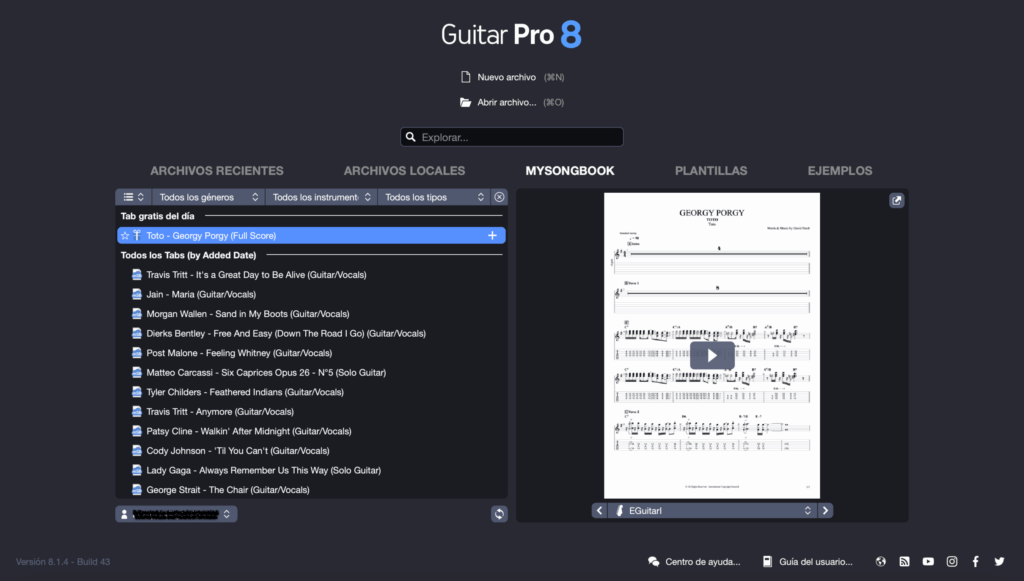Go to previous track arrow
Viewport: 1024px width, 581px height.
tap(600, 510)
